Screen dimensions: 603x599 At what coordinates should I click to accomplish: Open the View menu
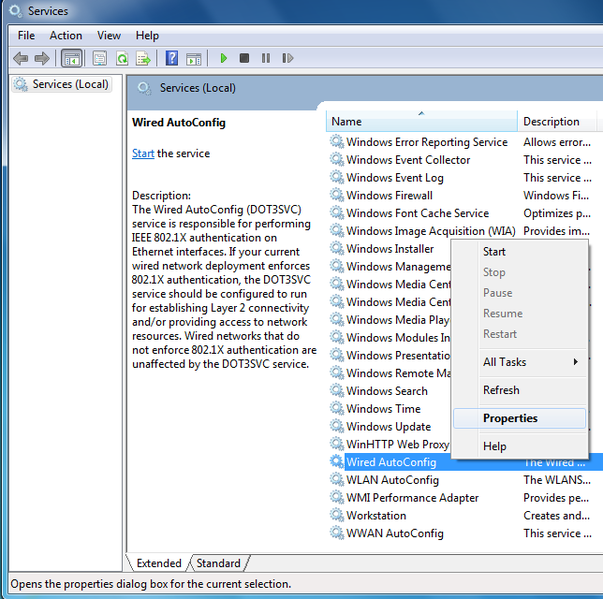[x=109, y=35]
